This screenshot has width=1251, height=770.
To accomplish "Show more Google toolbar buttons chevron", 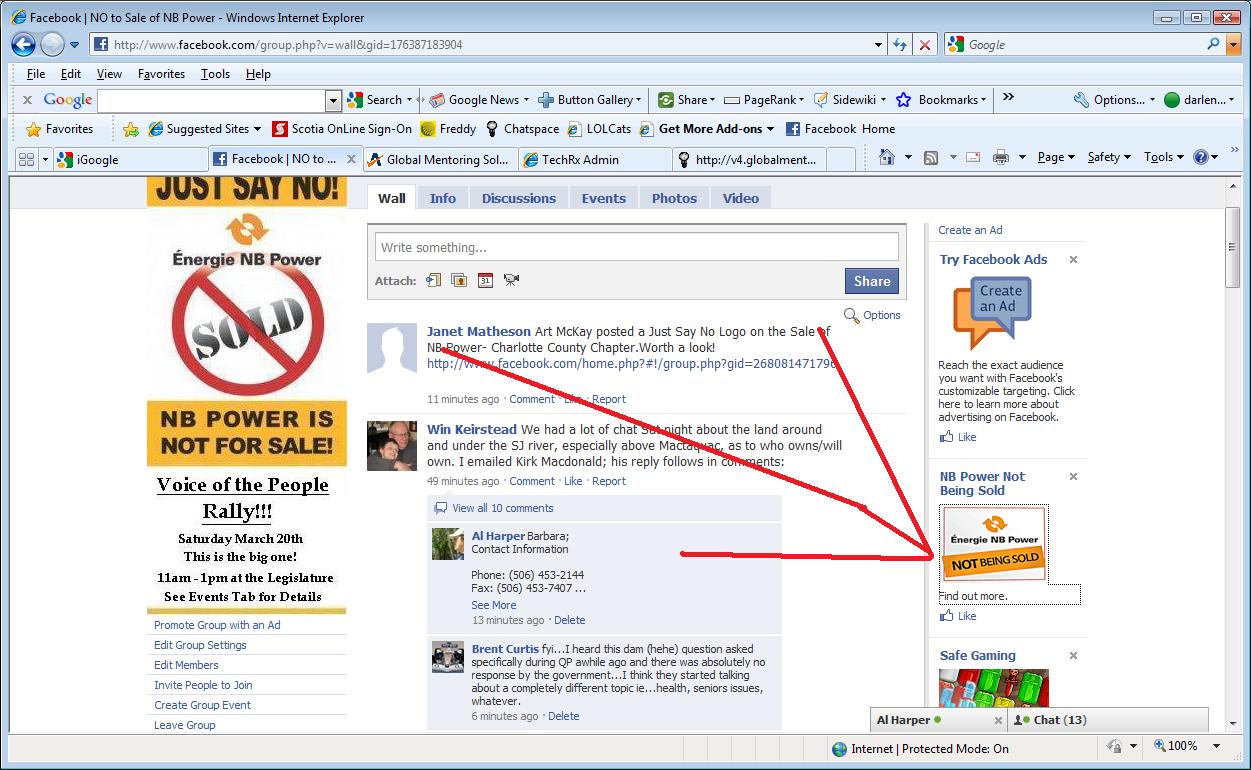I will (1008, 98).
